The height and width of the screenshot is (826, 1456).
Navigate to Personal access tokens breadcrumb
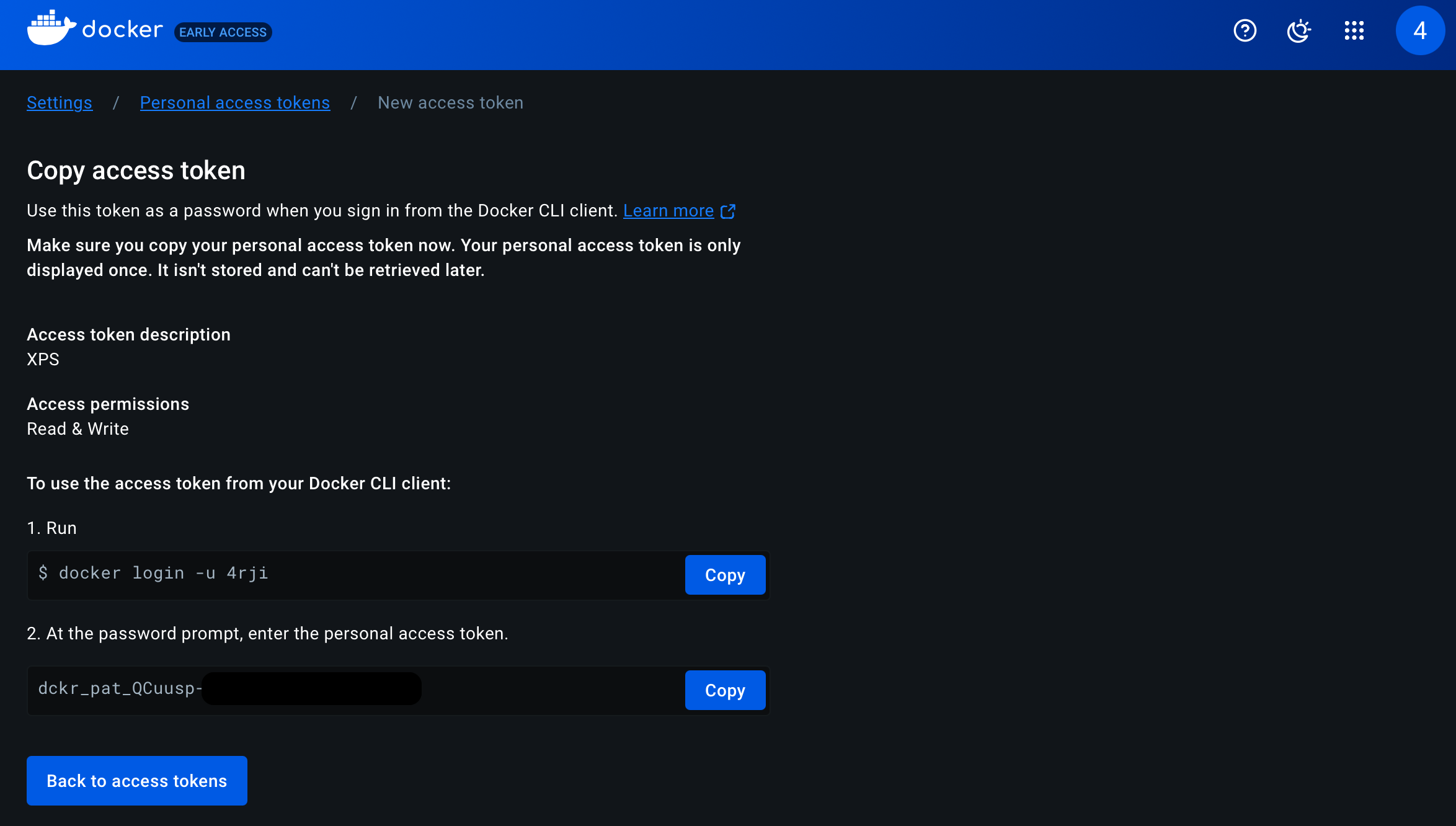[235, 103]
